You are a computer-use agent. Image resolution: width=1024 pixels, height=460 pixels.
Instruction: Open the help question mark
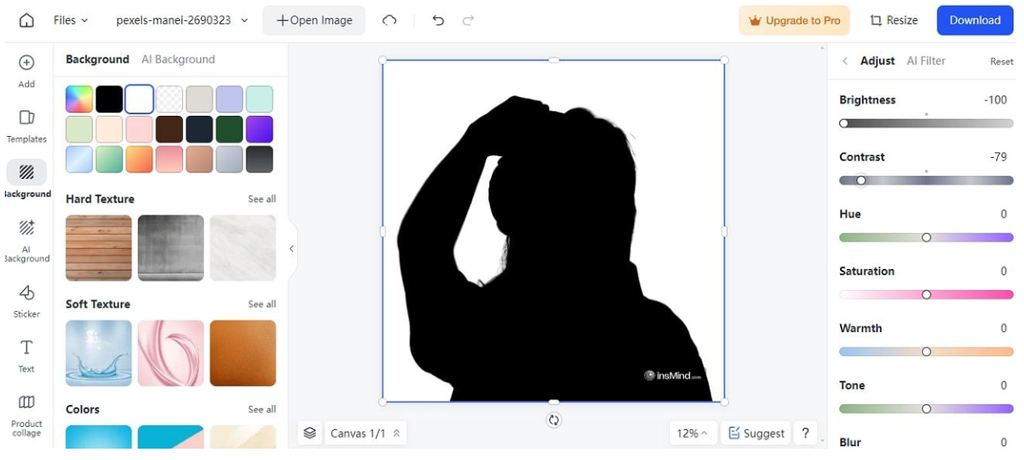pyautogui.click(x=805, y=433)
